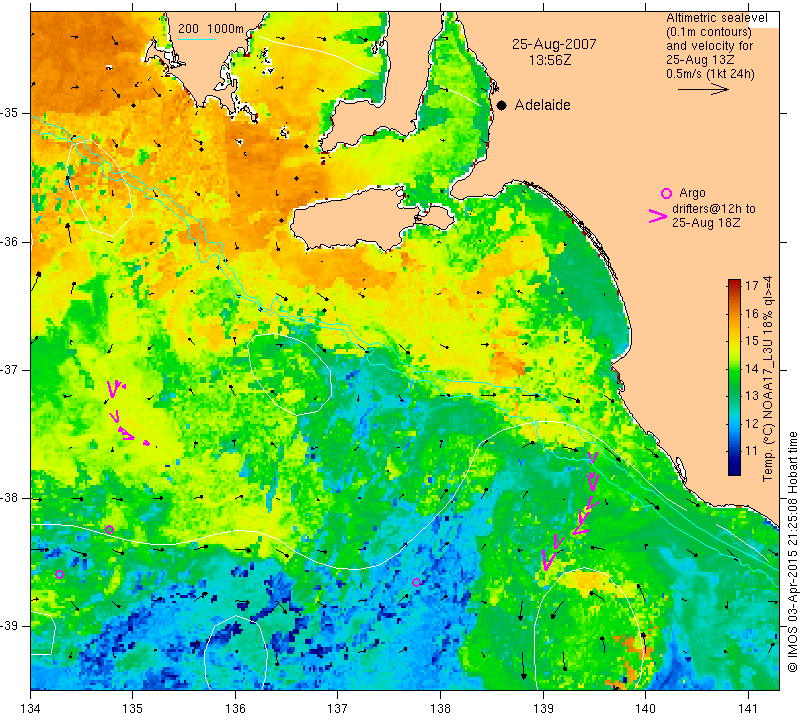Click the magenta drifter track near 139.5E 38S

pos(571,510)
